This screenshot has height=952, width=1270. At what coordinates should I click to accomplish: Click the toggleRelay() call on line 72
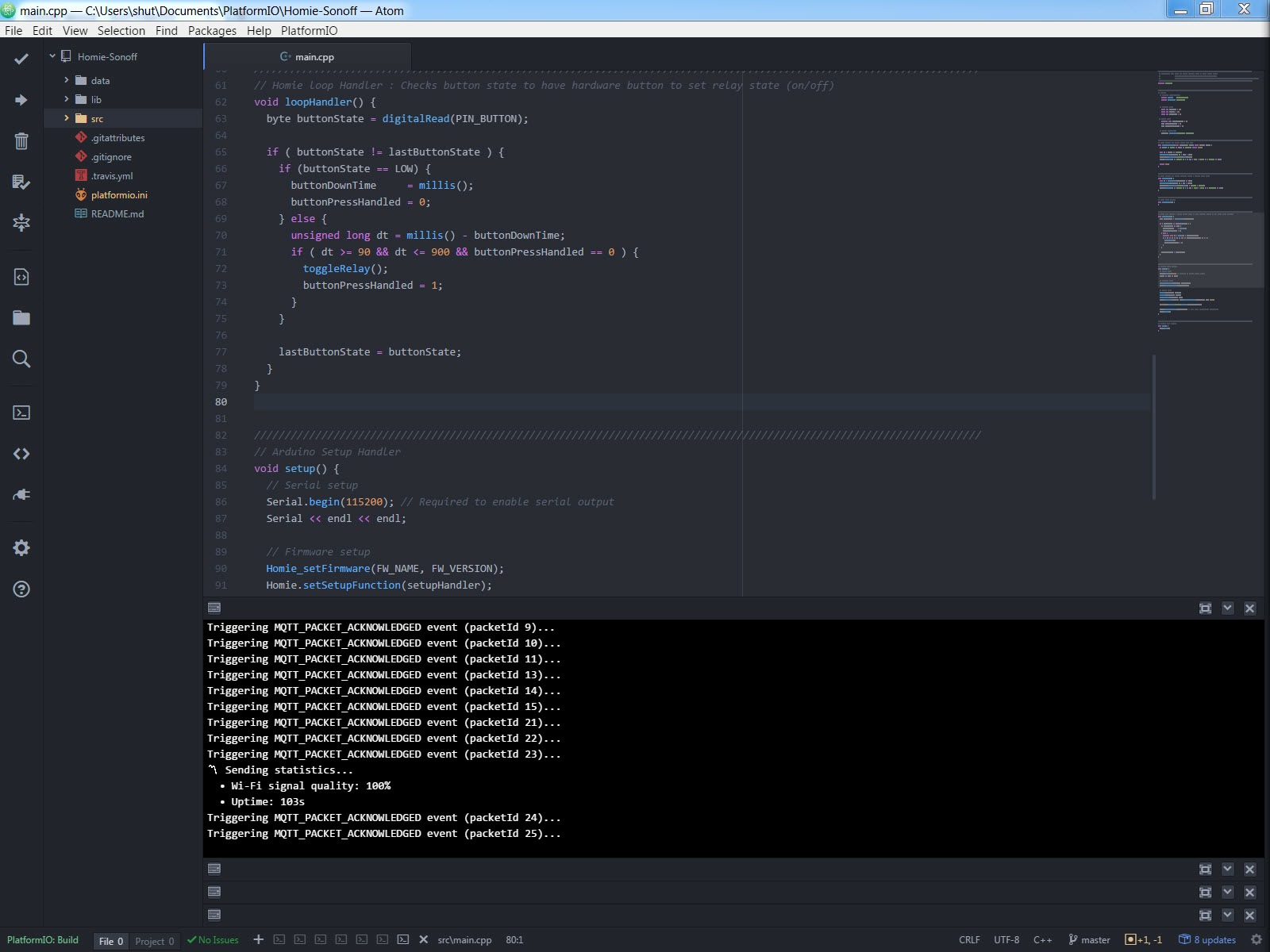tap(345, 269)
